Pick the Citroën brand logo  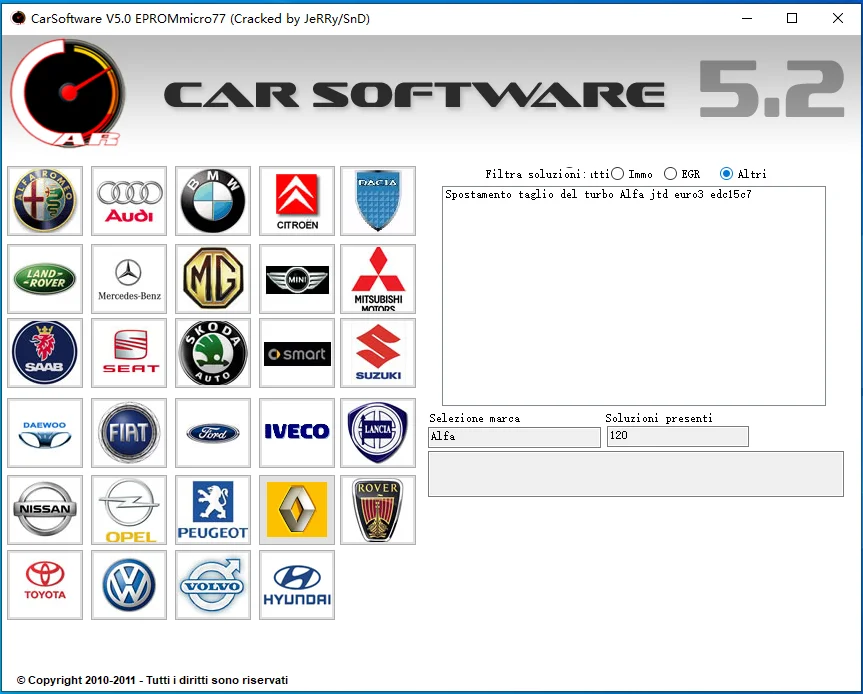pyautogui.click(x=297, y=201)
